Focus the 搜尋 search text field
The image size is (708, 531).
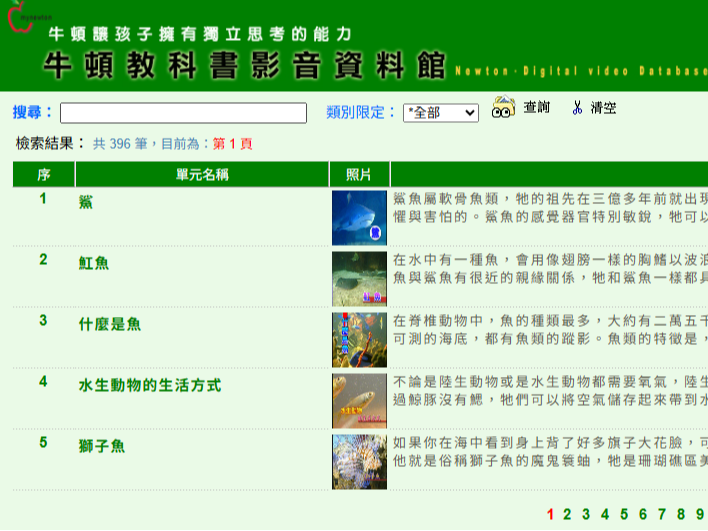[183, 112]
